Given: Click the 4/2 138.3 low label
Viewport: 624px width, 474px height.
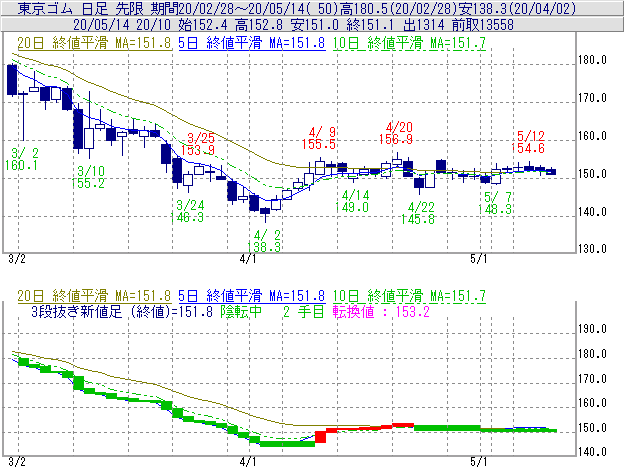Looking at the screenshot, I should (x=264, y=241).
